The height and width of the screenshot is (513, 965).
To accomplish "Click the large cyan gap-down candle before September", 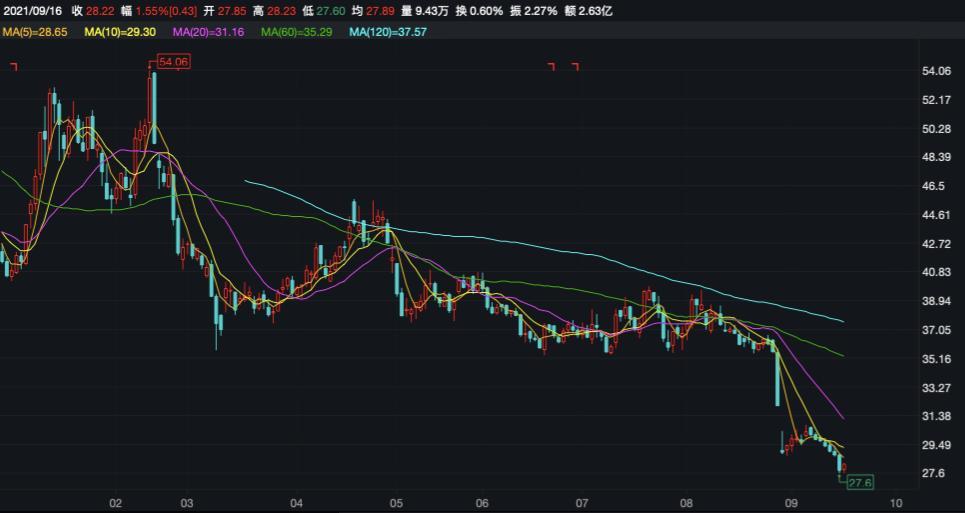I will coord(777,379).
